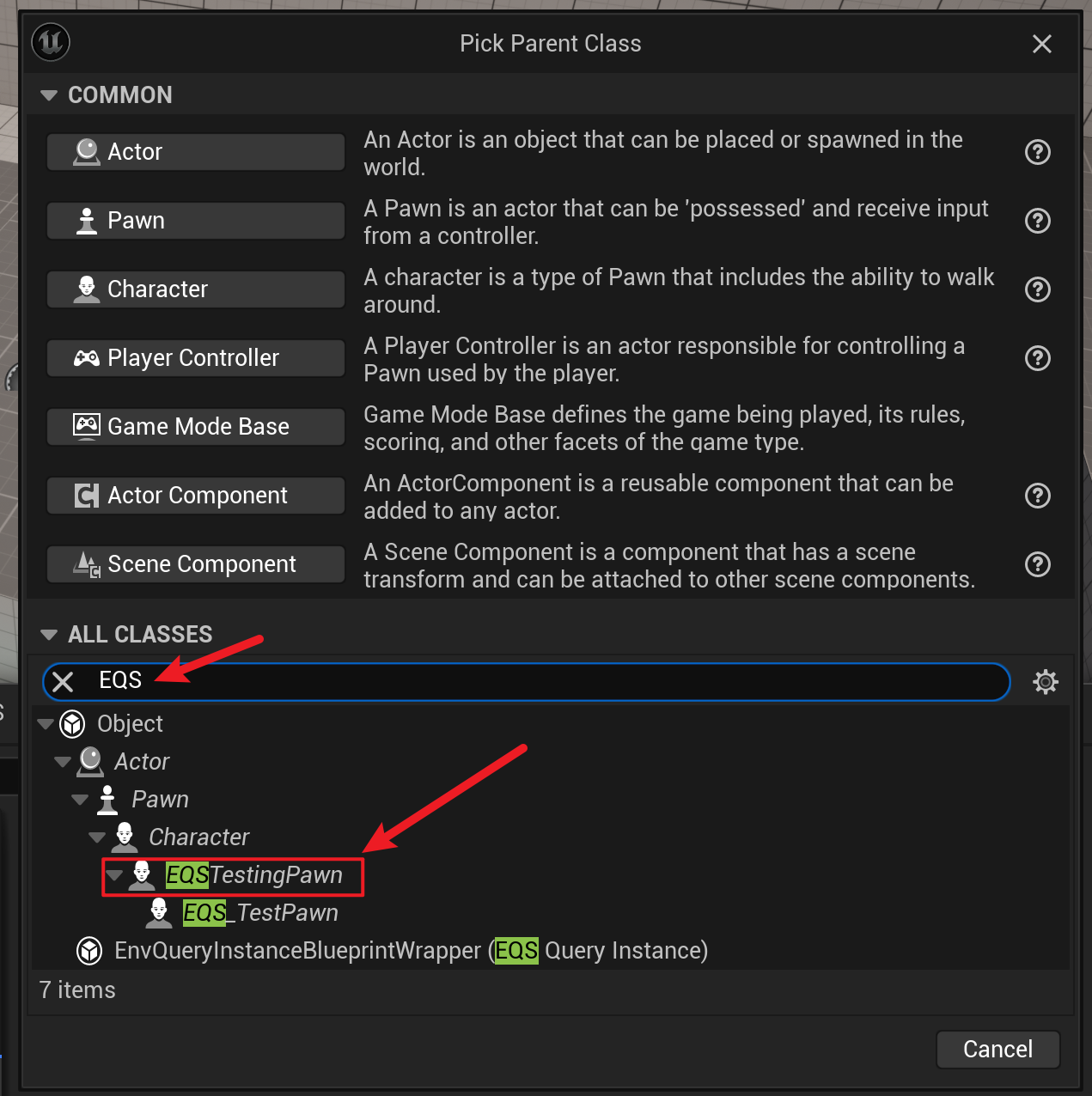Screen dimensions: 1092x1096
Task: Clear the EQS search text
Action: 63,682
